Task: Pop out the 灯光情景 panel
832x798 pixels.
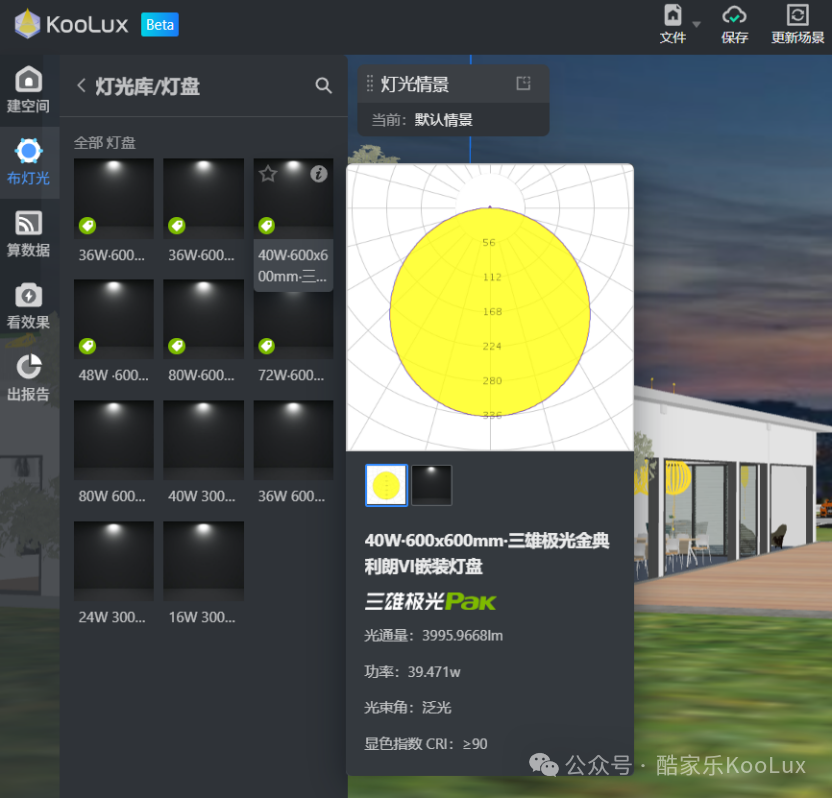Action: coord(523,83)
